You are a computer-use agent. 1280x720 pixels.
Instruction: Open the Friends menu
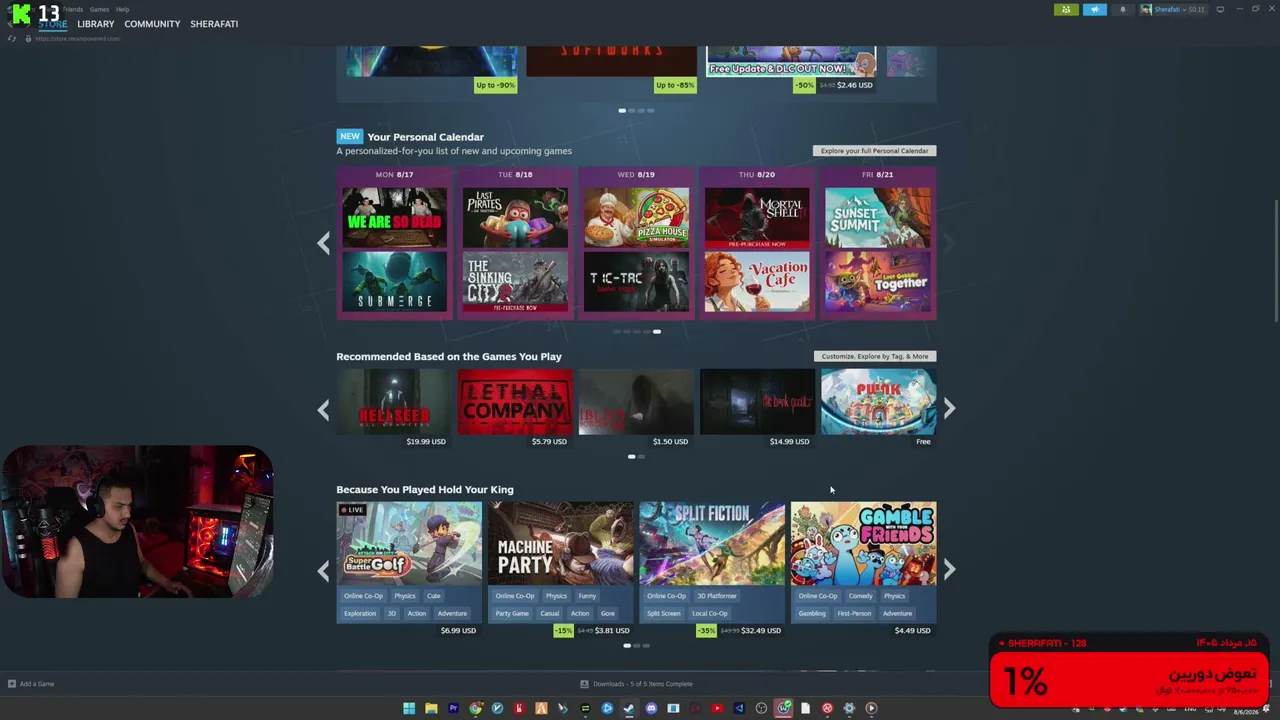click(x=73, y=9)
